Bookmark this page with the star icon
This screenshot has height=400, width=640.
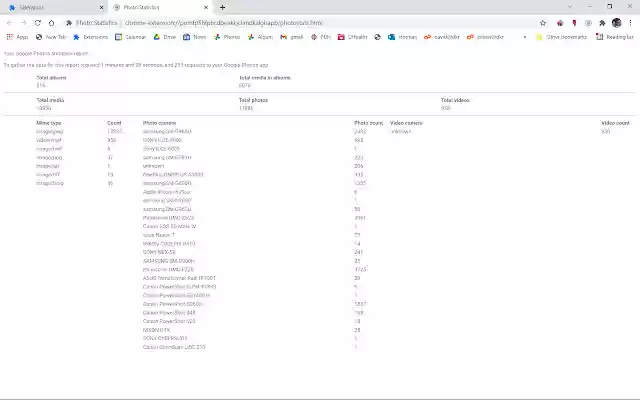point(543,23)
